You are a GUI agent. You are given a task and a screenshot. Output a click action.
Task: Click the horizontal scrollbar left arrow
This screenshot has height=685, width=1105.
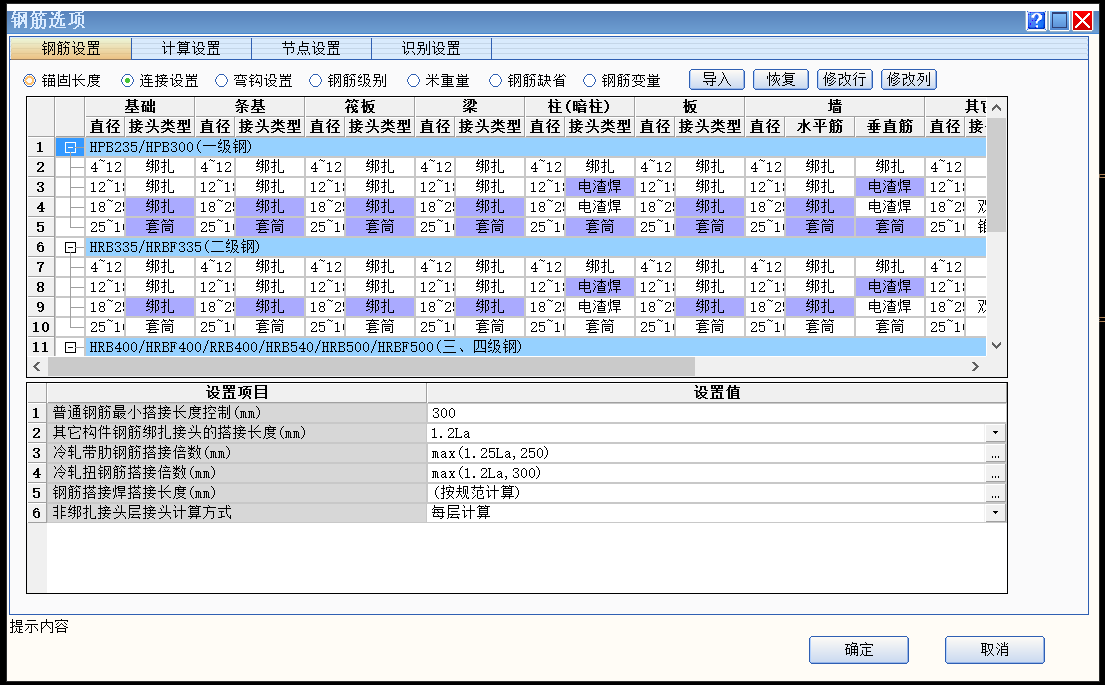[37, 366]
